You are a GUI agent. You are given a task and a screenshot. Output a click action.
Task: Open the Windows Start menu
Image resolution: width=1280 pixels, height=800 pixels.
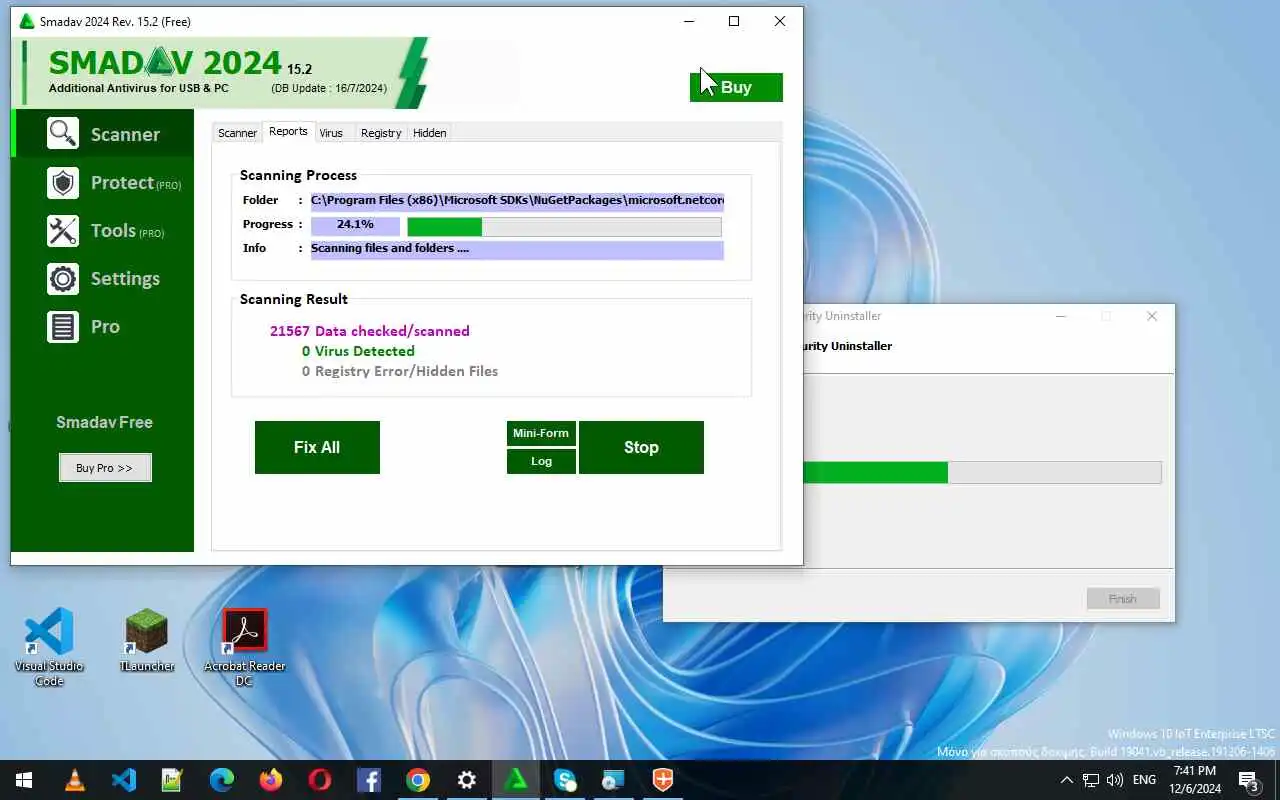point(24,780)
